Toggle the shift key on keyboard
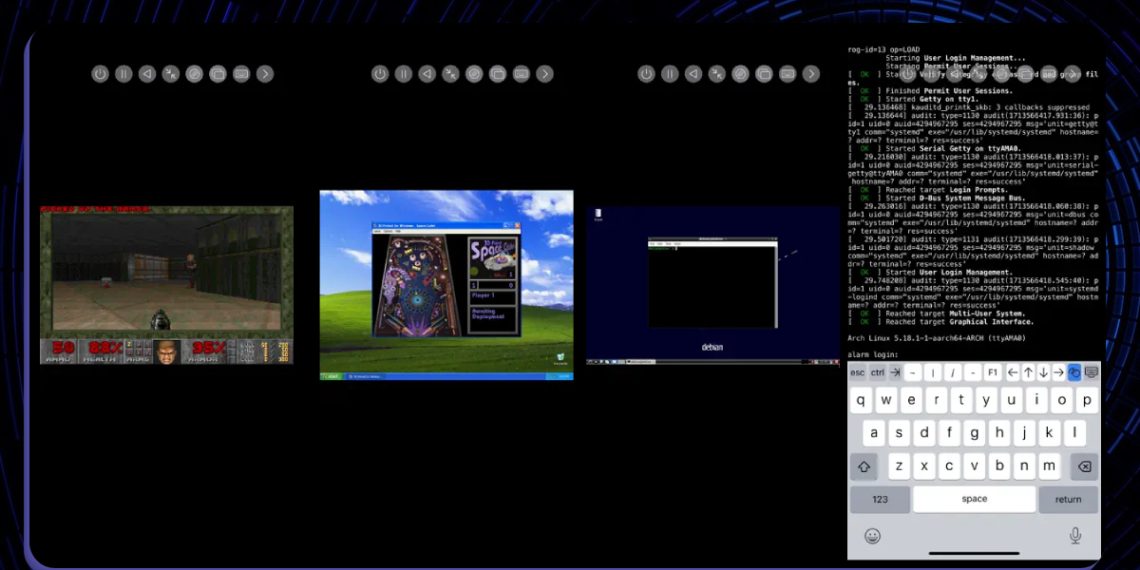This screenshot has width=1140, height=570. (x=863, y=467)
